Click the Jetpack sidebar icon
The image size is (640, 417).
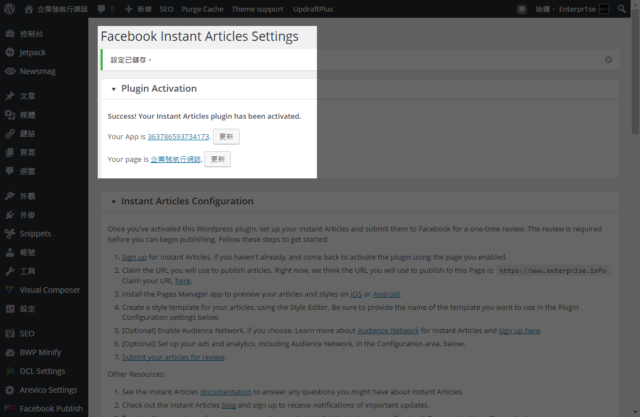(10, 52)
